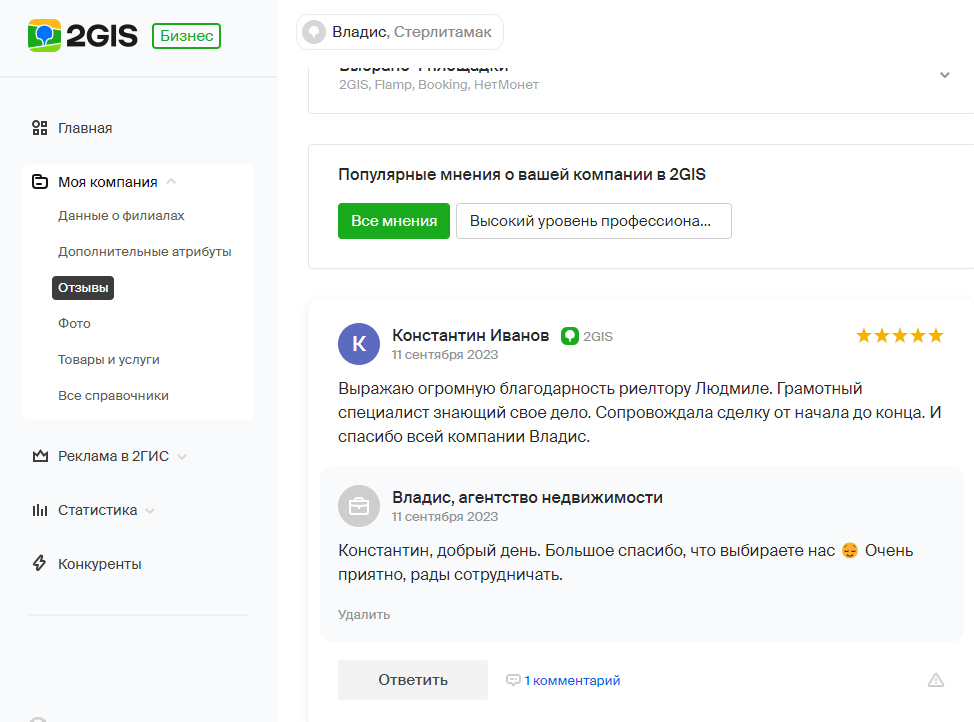This screenshot has width=974, height=722.
Task: Click the review date 11 сентября 2023
Action: [445, 355]
